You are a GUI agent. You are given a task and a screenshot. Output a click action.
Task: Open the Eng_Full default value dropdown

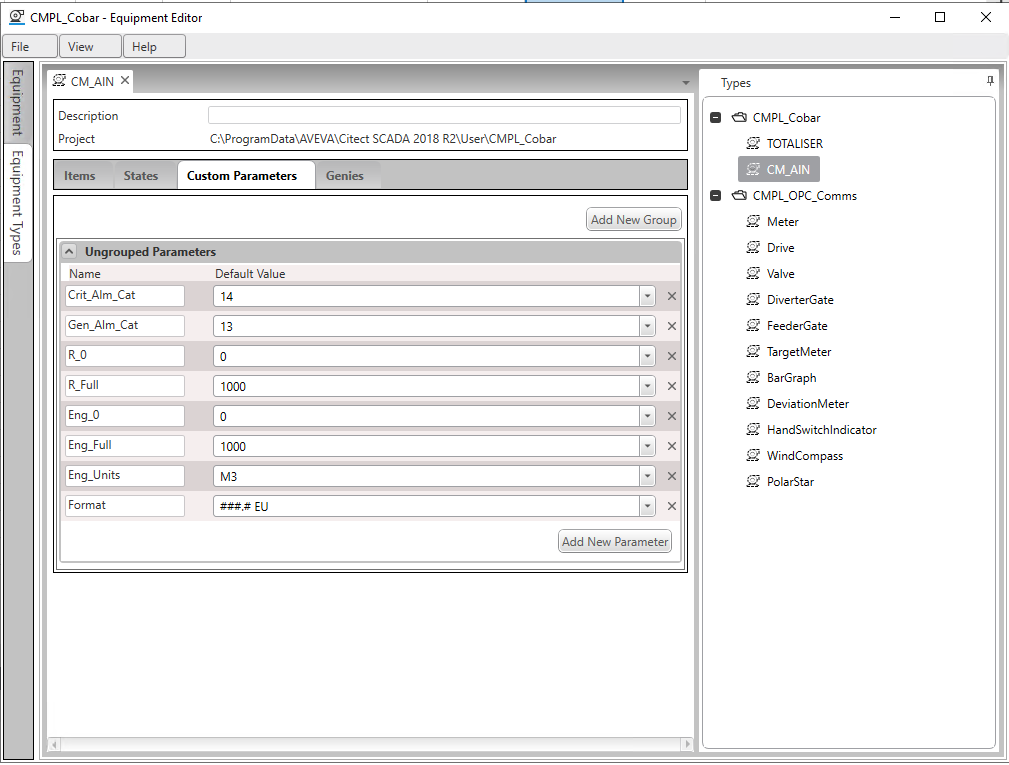647,447
